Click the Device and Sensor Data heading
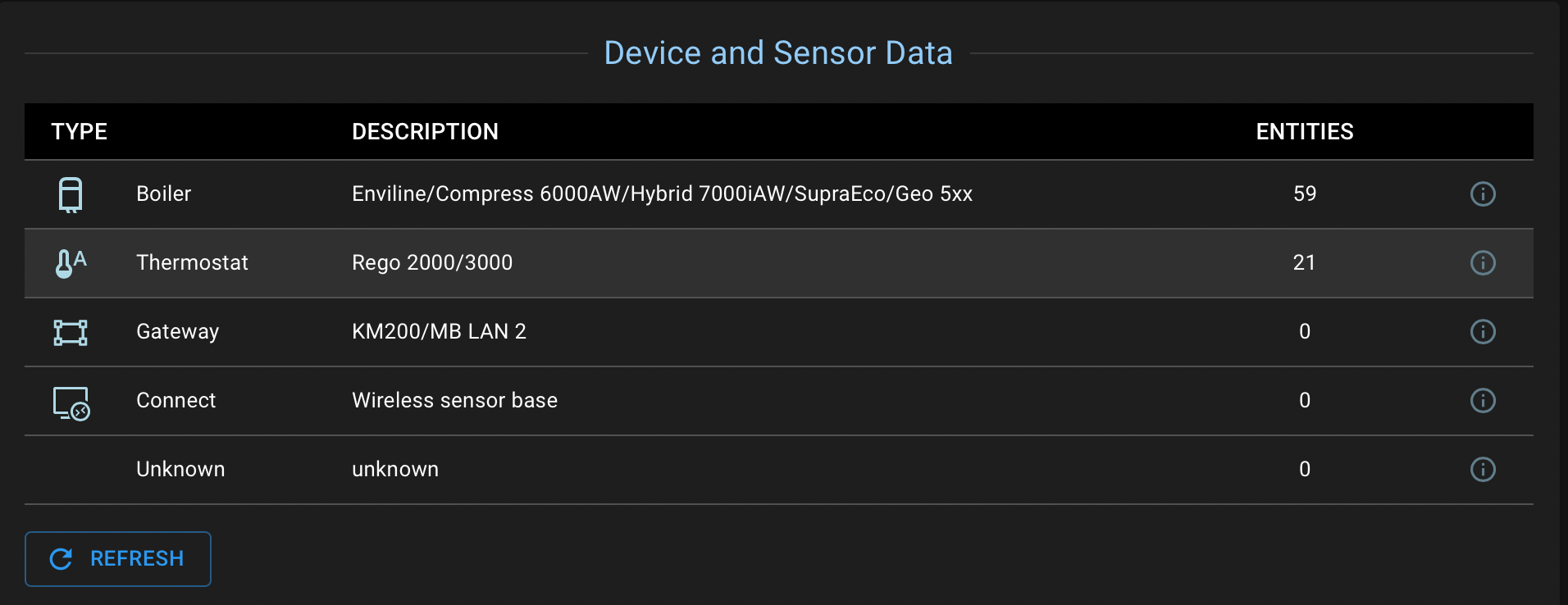The width and height of the screenshot is (1568, 605). (x=779, y=52)
